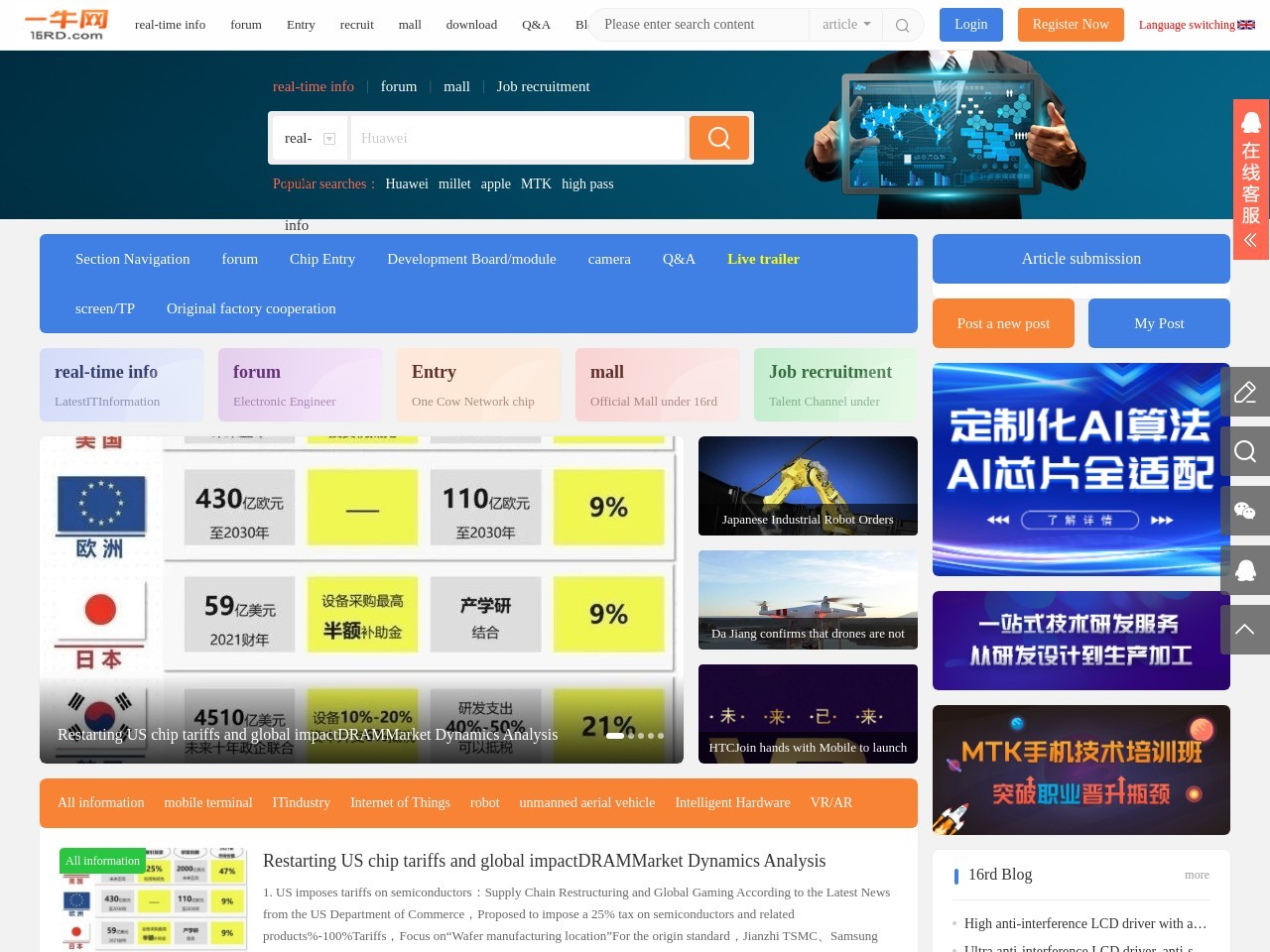Open the article type dropdown

[846, 24]
